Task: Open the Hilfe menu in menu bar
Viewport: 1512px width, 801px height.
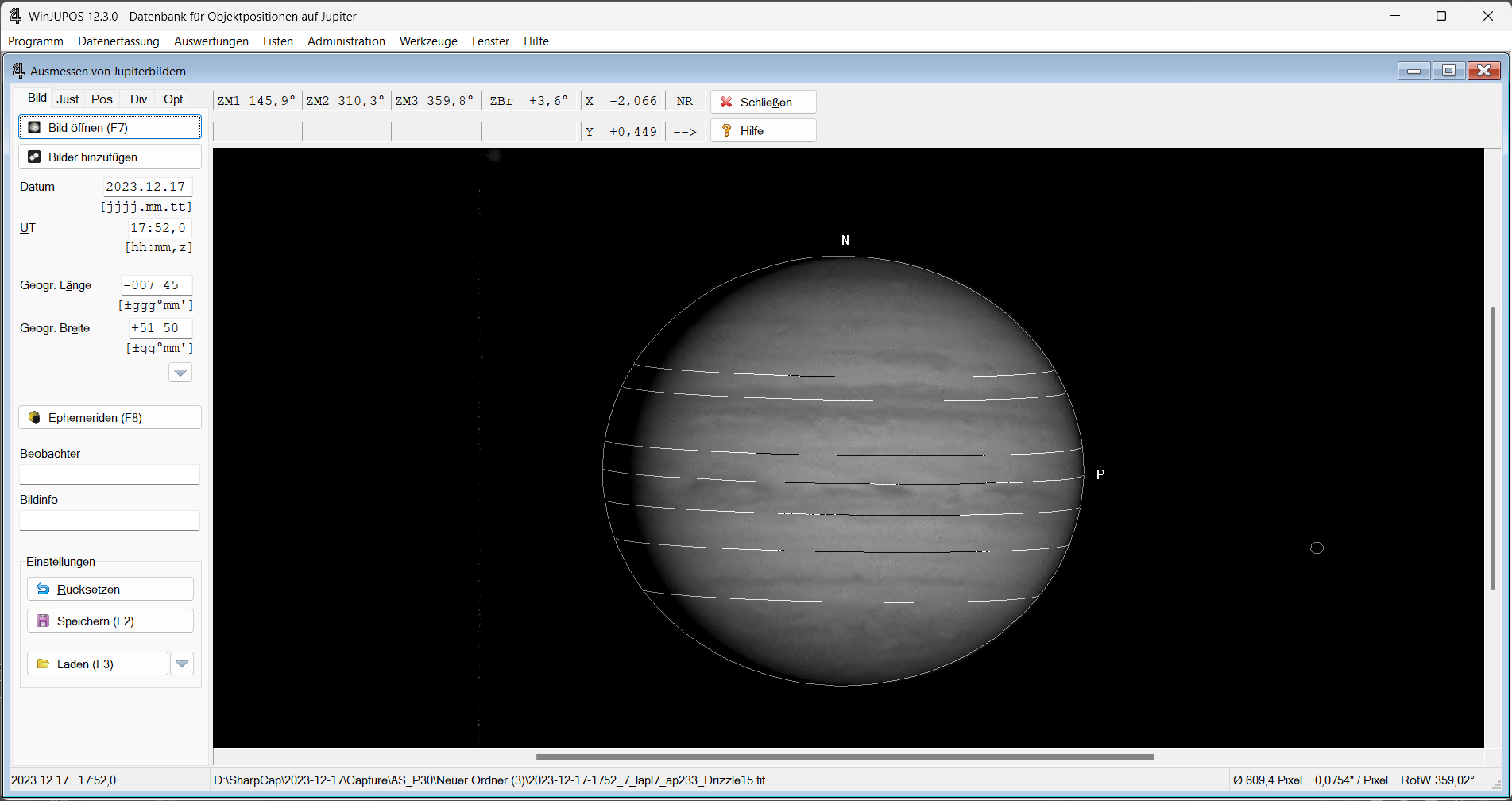Action: [536, 41]
